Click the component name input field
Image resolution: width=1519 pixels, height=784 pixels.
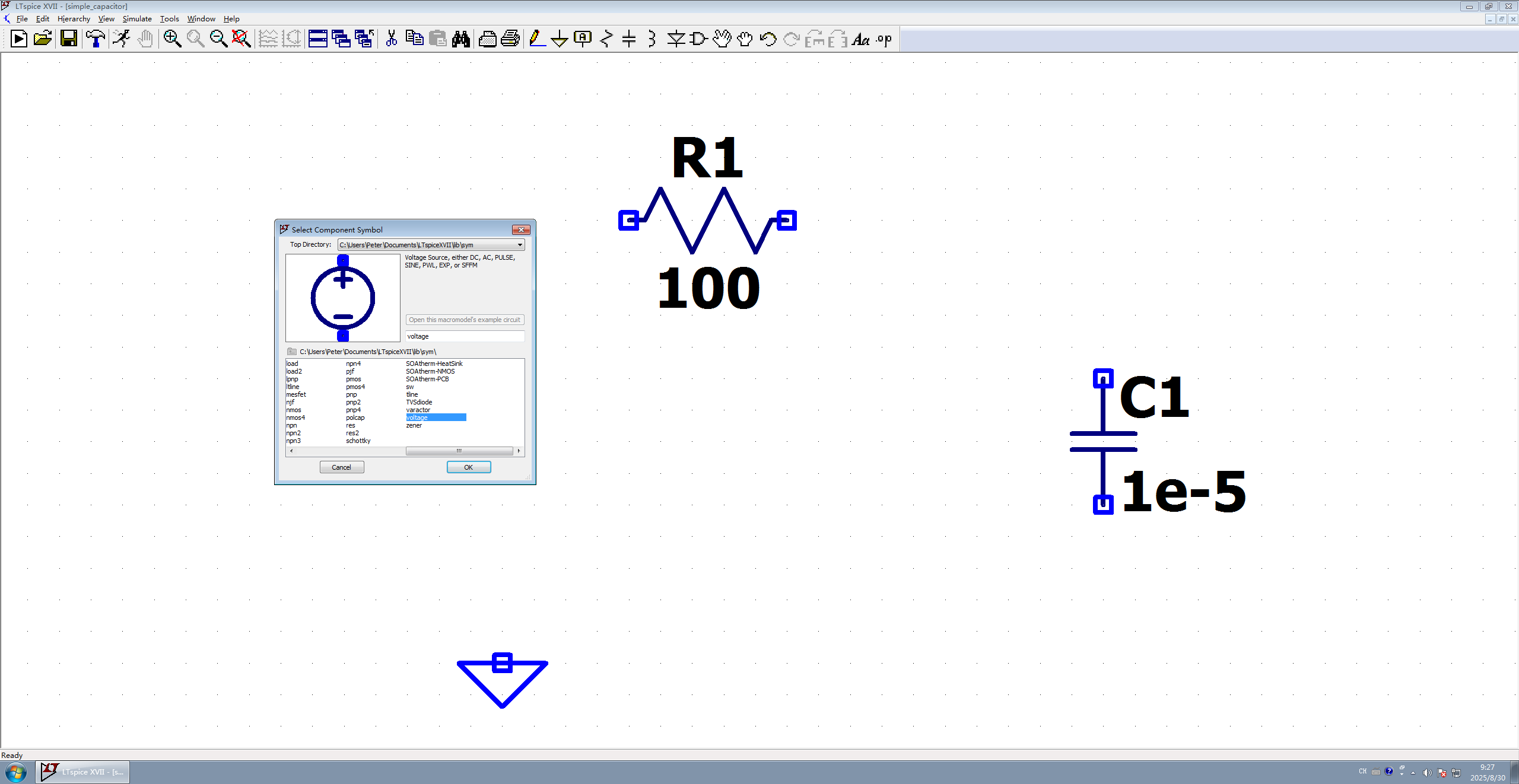click(x=464, y=336)
